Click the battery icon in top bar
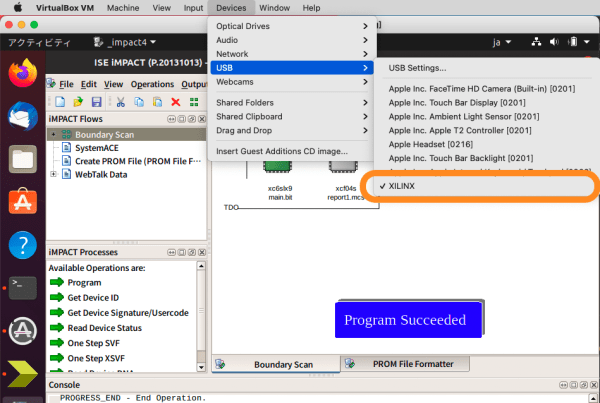 pos(572,42)
